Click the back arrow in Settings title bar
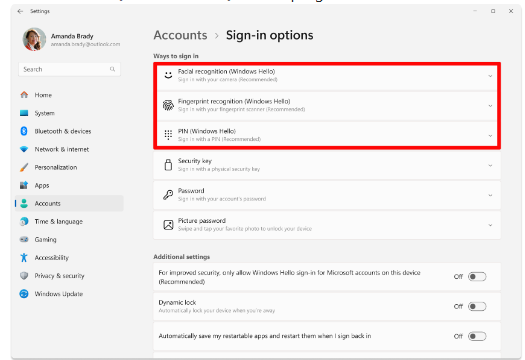 point(20,11)
